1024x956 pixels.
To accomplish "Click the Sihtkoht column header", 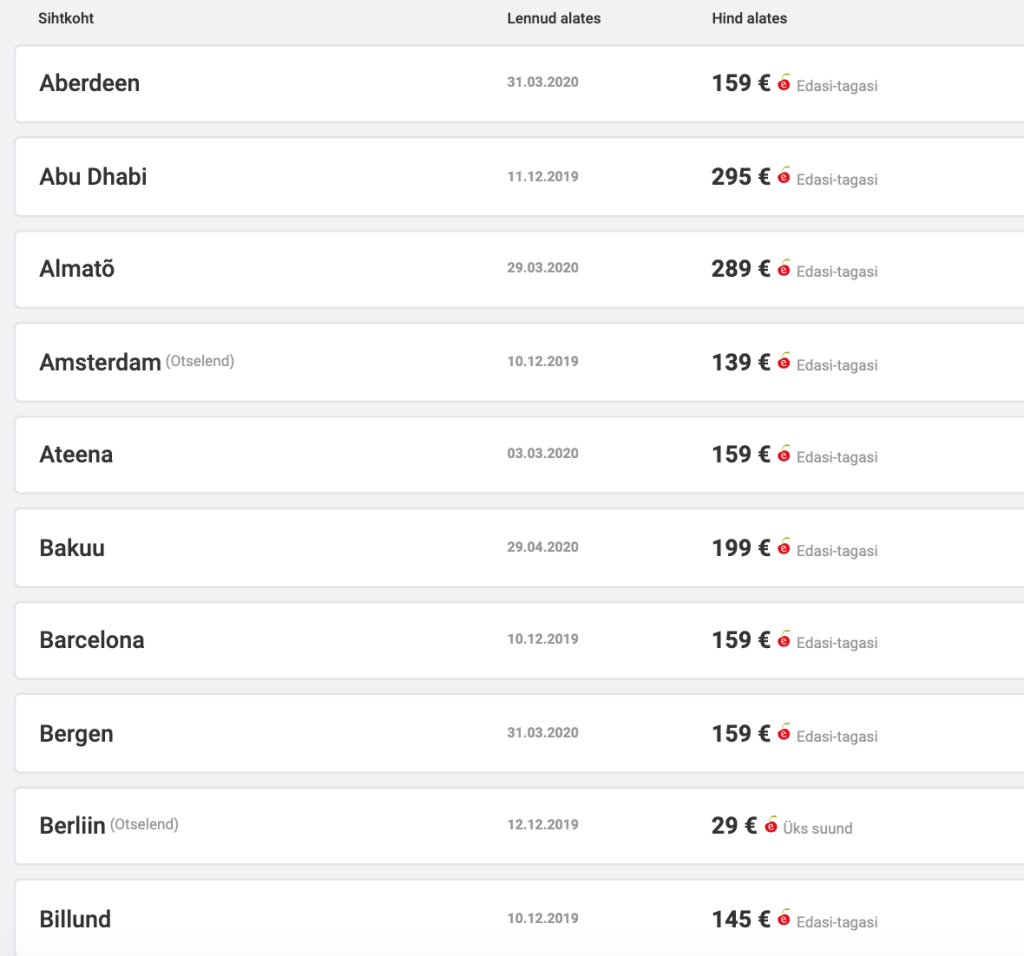I will (66, 18).
